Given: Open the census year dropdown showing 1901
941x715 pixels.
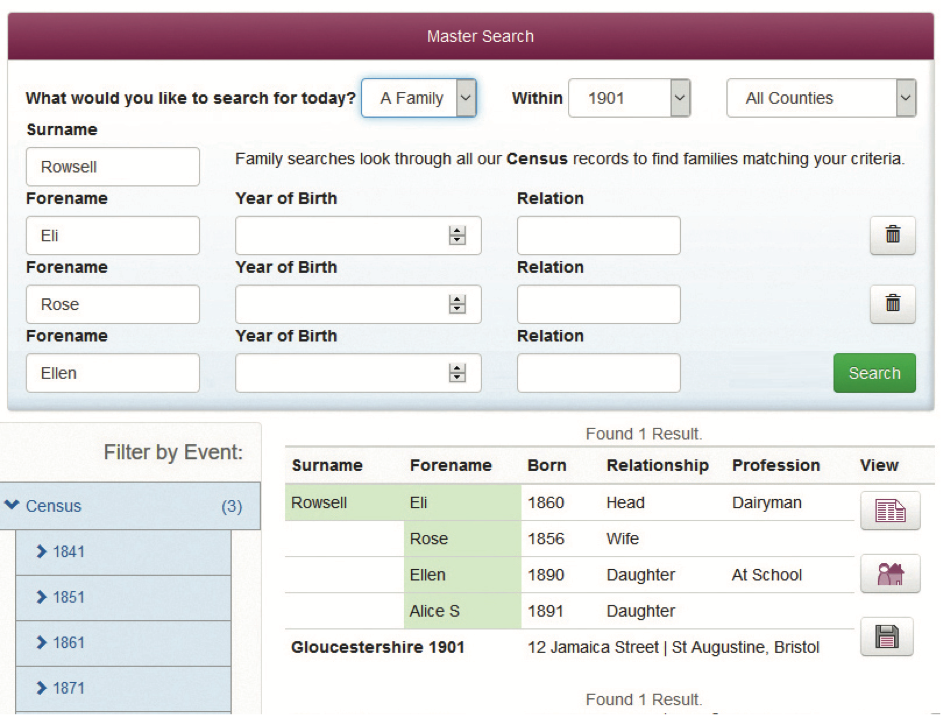Looking at the screenshot, I should point(629,98).
